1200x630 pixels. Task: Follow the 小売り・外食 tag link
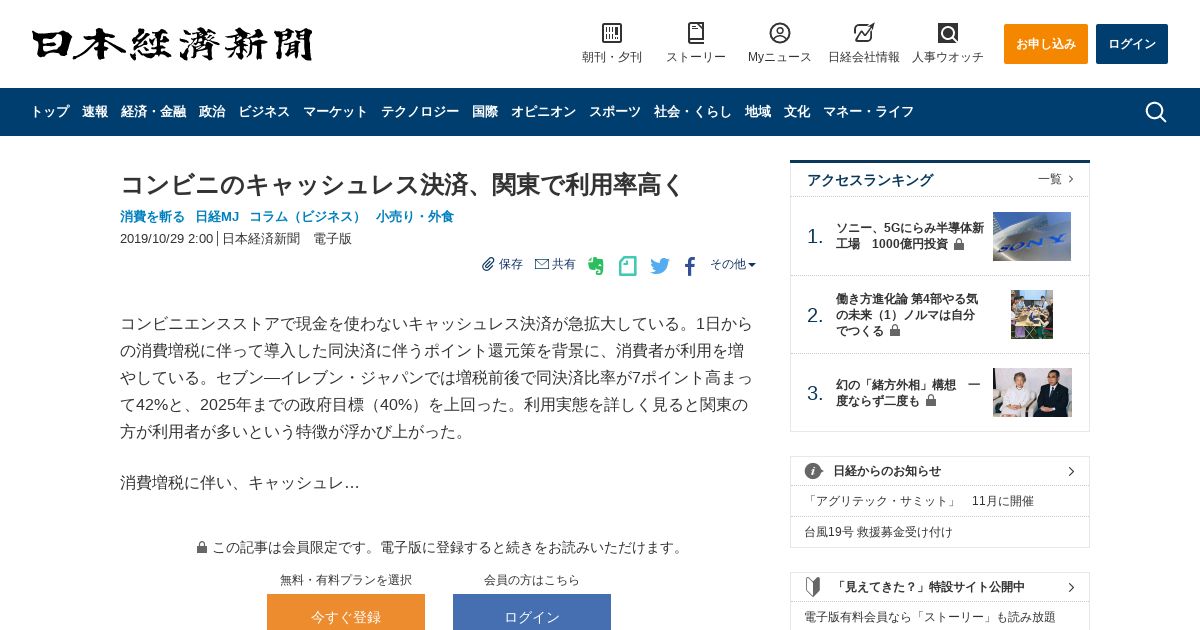coord(415,216)
